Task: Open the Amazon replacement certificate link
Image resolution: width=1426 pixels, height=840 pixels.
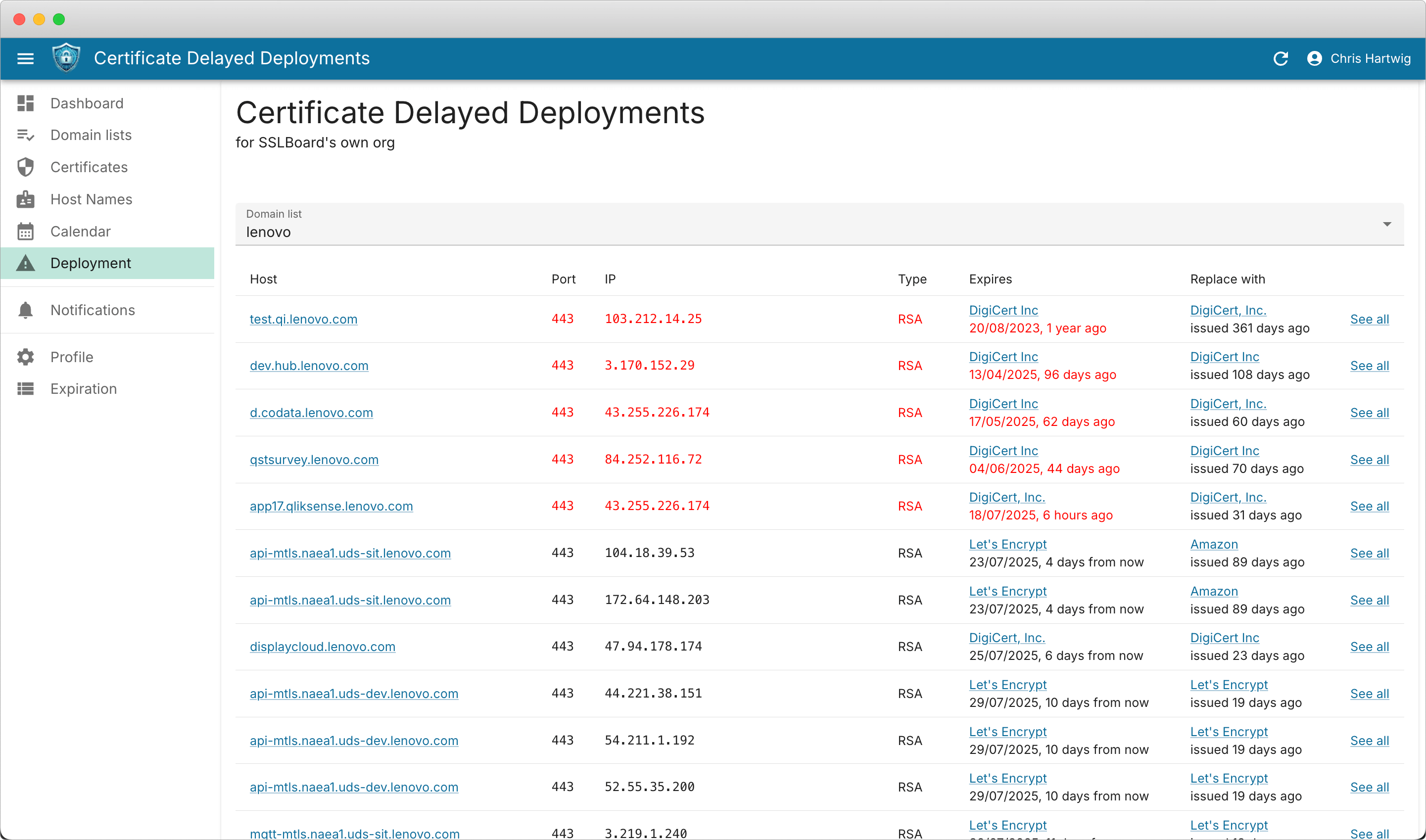Action: tap(1214, 544)
